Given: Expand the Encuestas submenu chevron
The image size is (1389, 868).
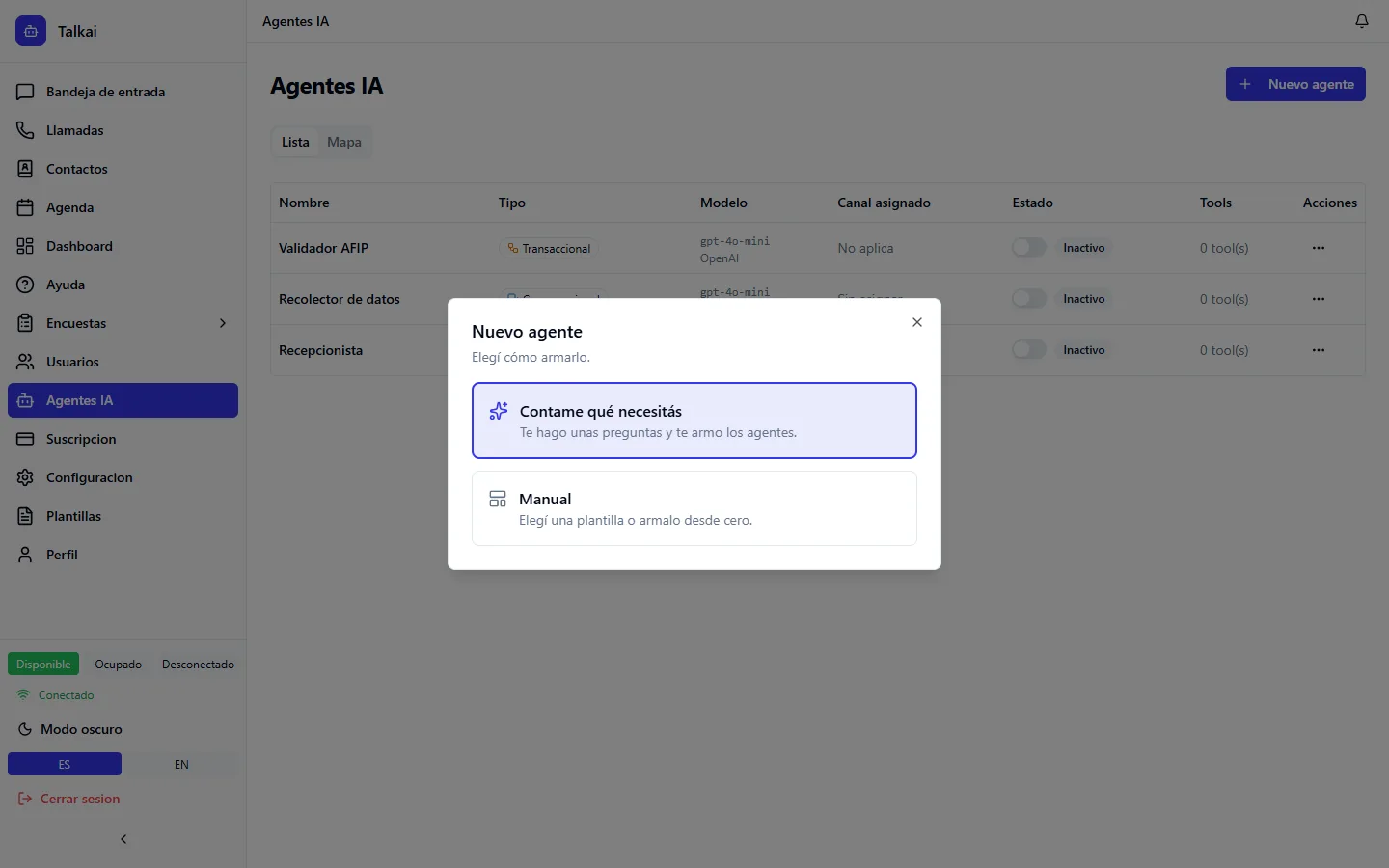Looking at the screenshot, I should click(x=223, y=323).
